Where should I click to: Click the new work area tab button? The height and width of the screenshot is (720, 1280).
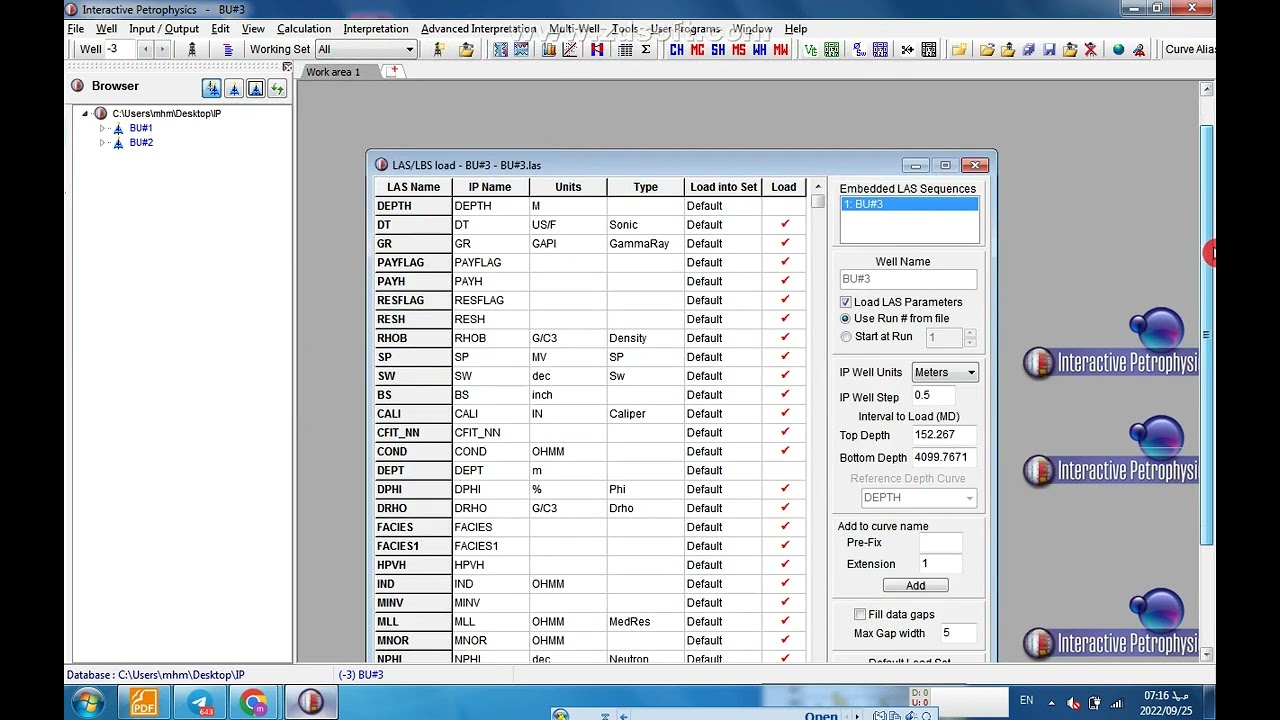point(394,71)
